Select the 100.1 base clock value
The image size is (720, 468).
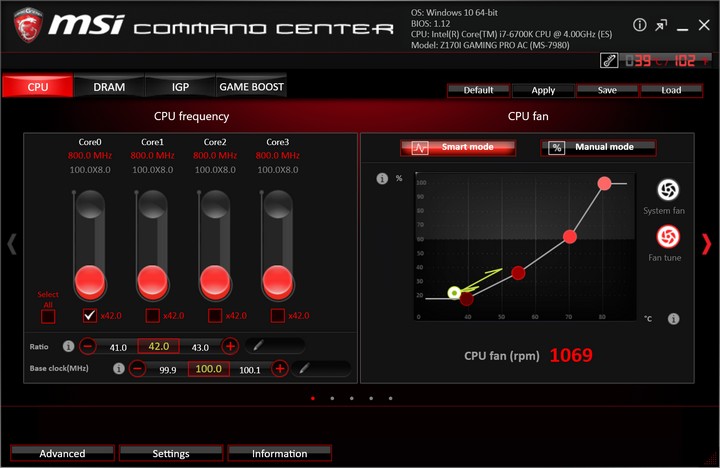point(250,370)
